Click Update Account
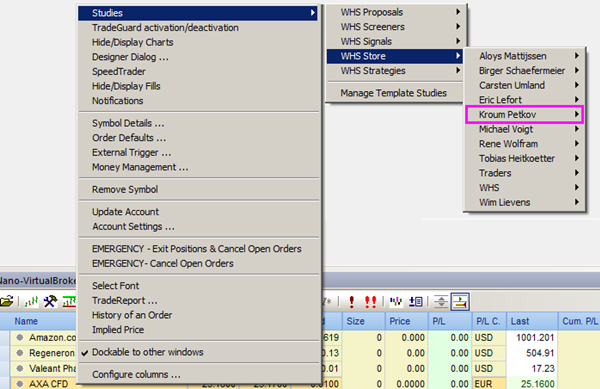The image size is (600, 389). pos(199,212)
